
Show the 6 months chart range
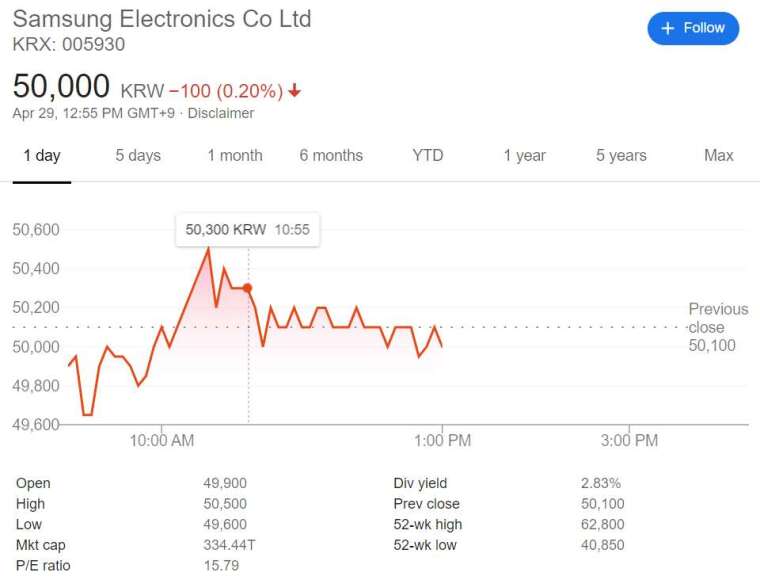pyautogui.click(x=331, y=156)
